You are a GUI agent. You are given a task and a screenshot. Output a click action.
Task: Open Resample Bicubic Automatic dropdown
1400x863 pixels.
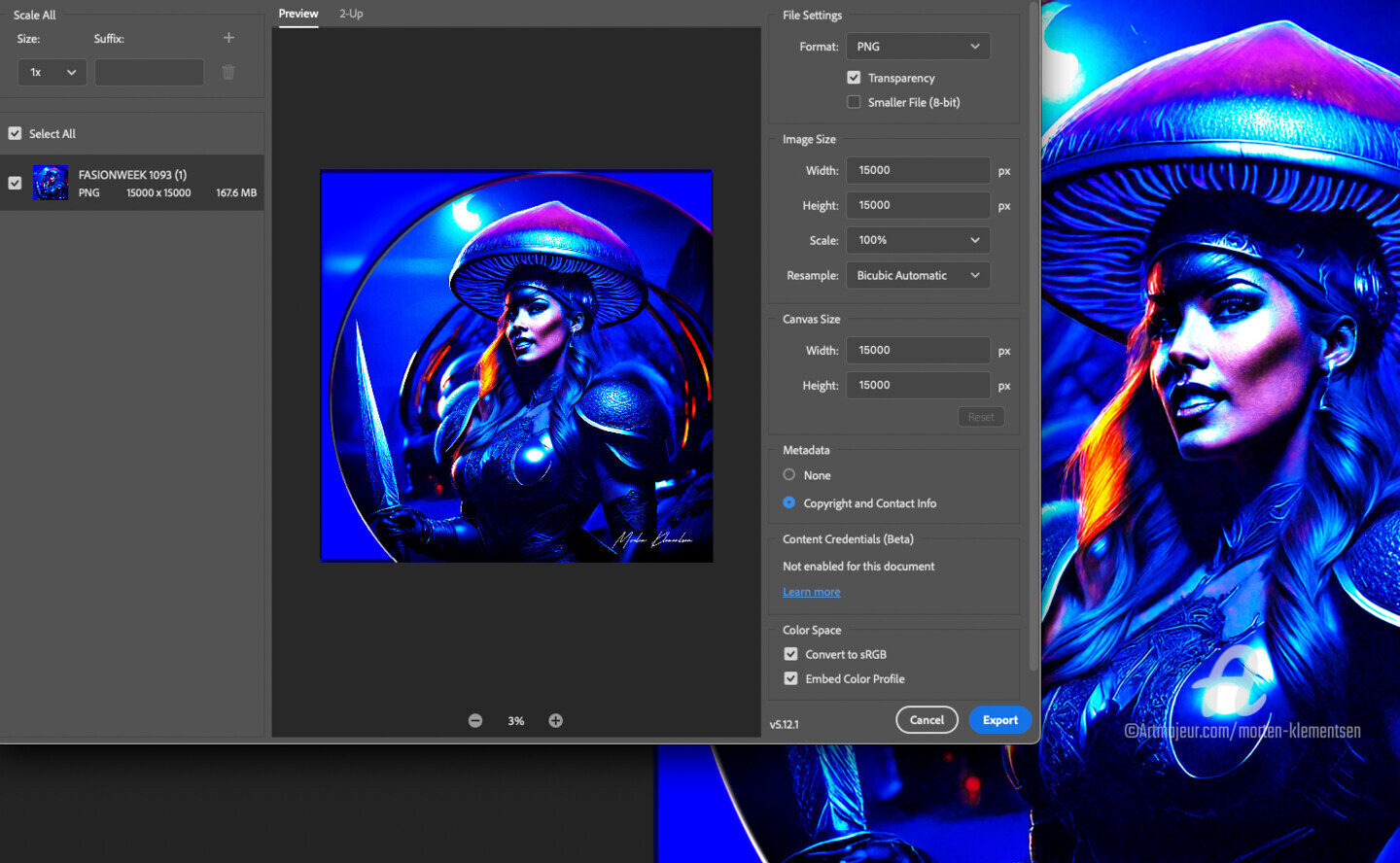918,276
